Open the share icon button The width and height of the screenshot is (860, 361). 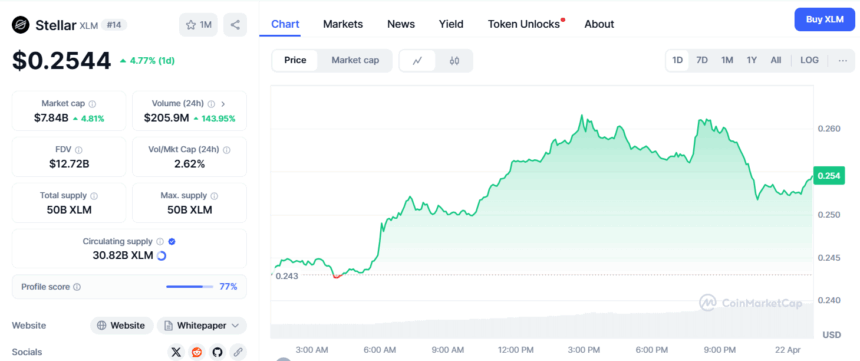pos(235,25)
